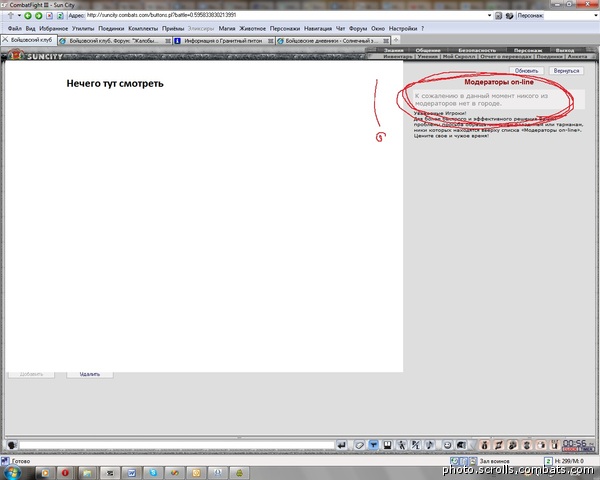The image size is (600, 480).
Task: Open the Отчет о переводах link
Action: tap(505, 56)
